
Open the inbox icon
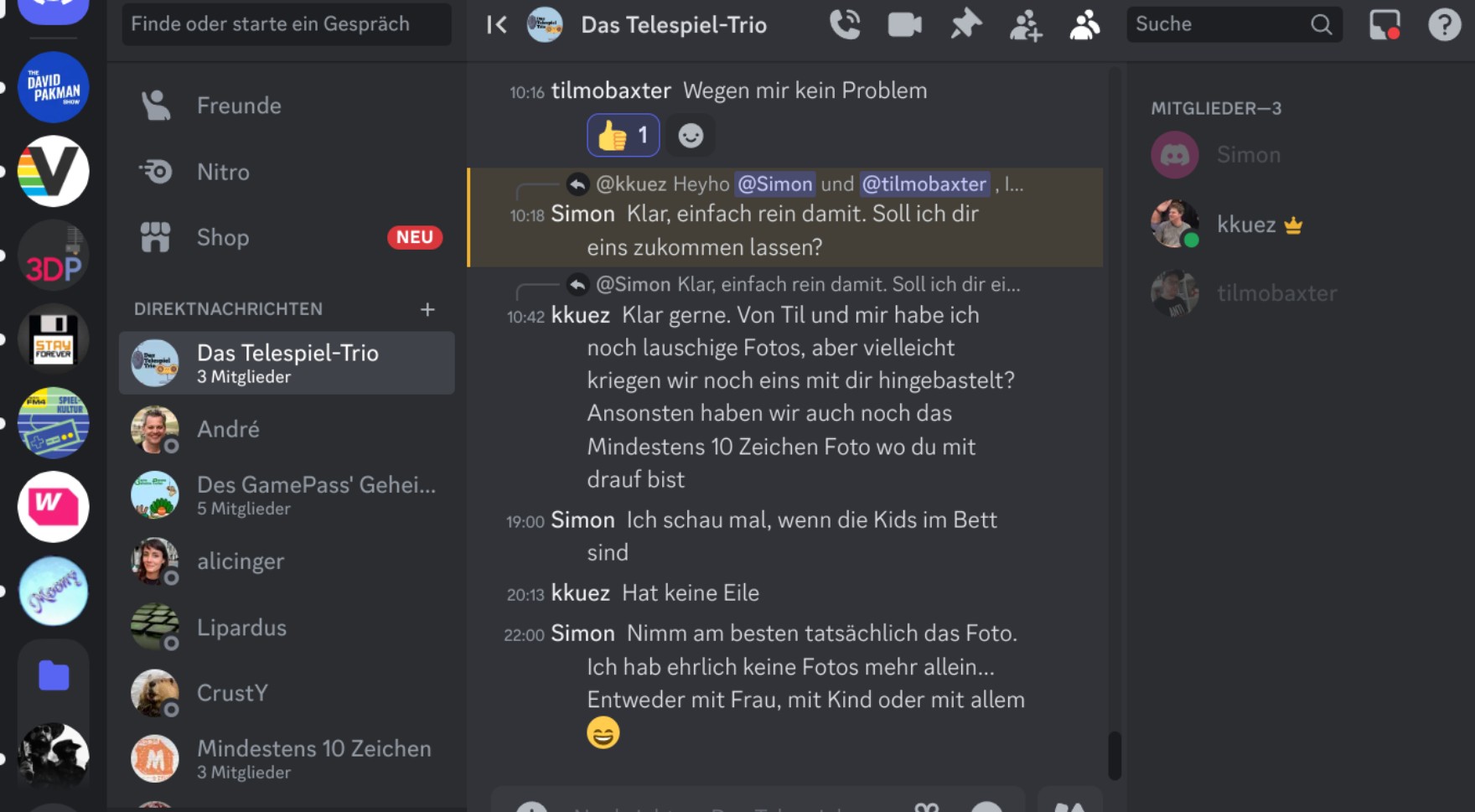(1384, 24)
